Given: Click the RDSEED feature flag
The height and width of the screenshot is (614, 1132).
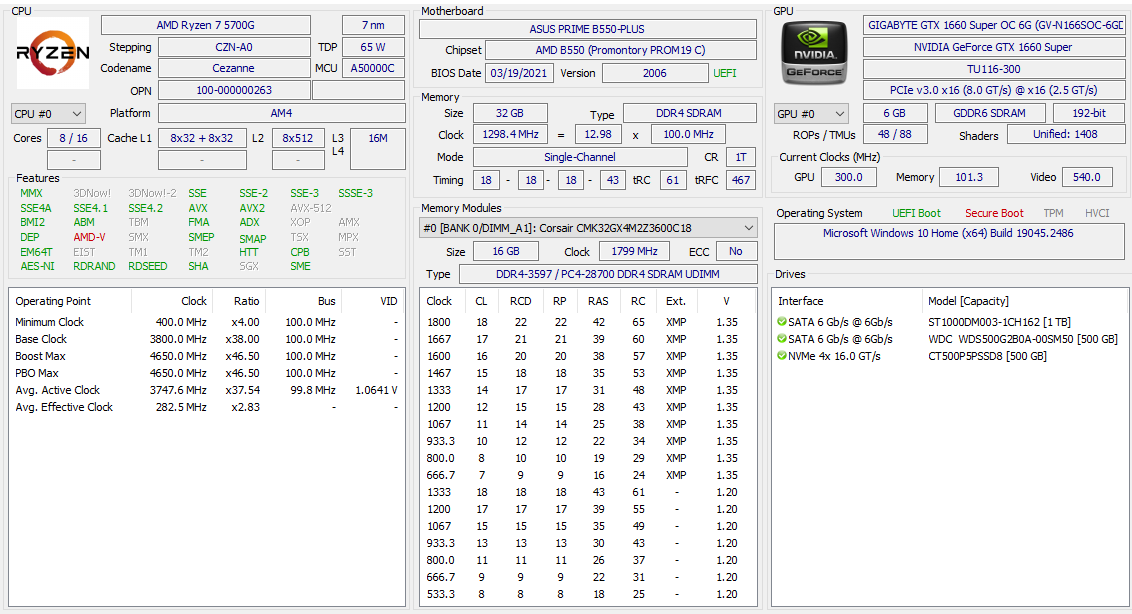Looking at the screenshot, I should (x=147, y=267).
